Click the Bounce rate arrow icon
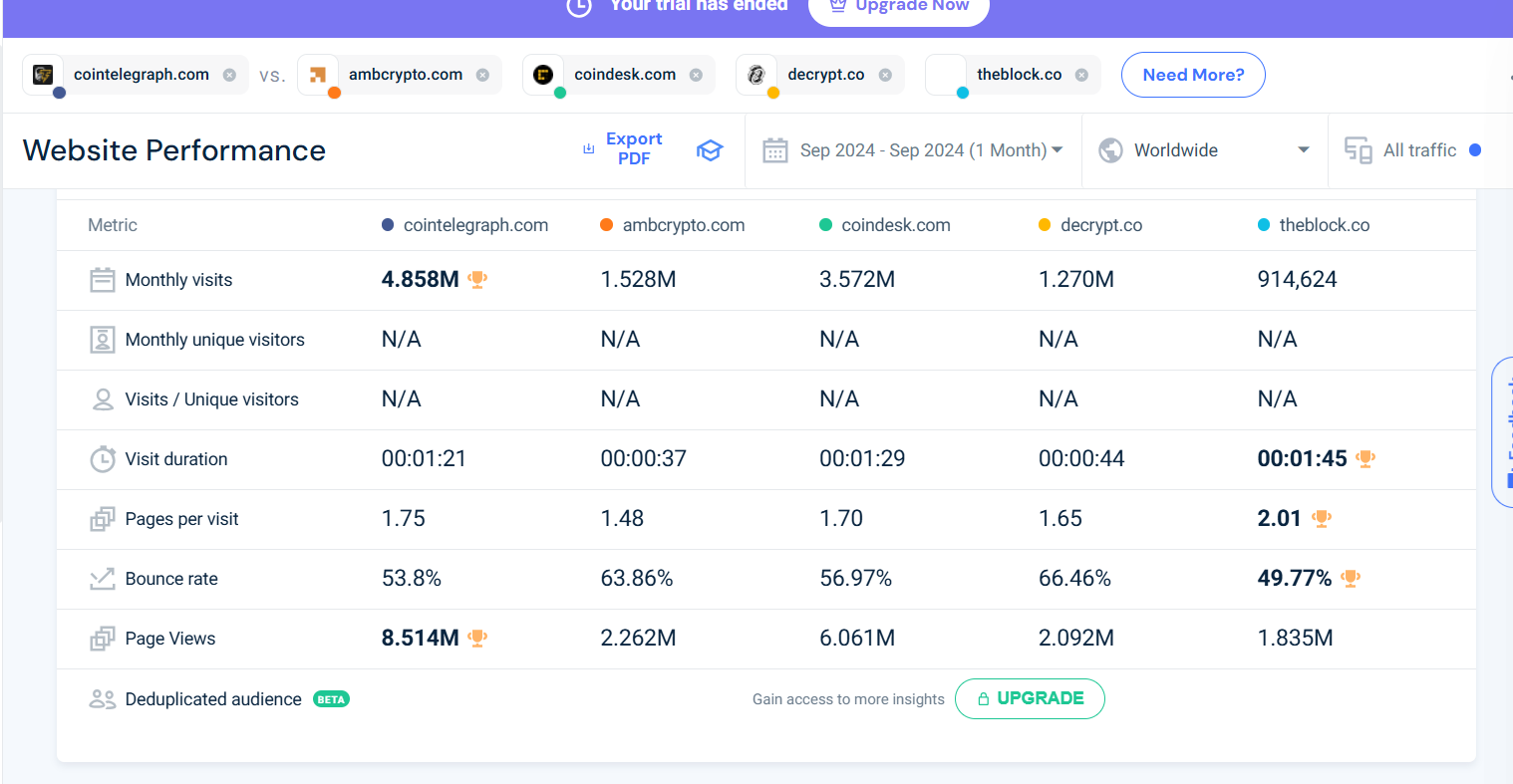The image size is (1513, 784). [x=103, y=579]
